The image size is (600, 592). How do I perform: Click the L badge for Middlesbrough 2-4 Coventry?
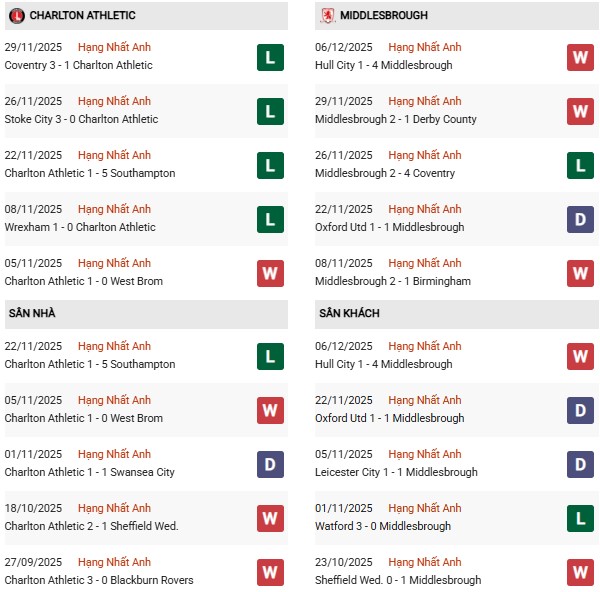click(x=580, y=165)
